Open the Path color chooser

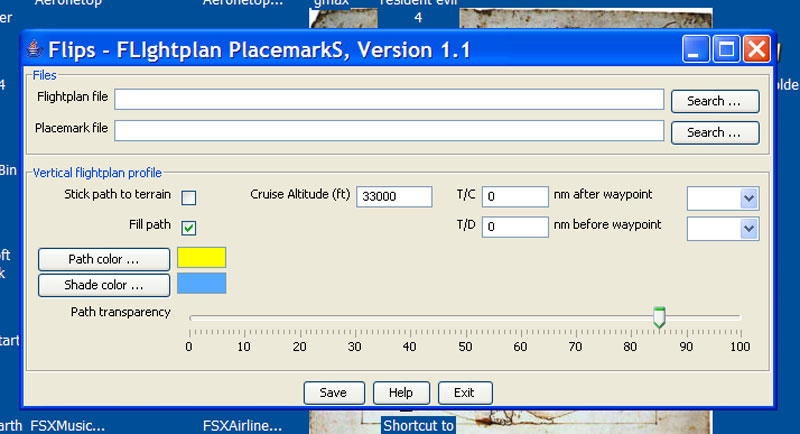(104, 259)
